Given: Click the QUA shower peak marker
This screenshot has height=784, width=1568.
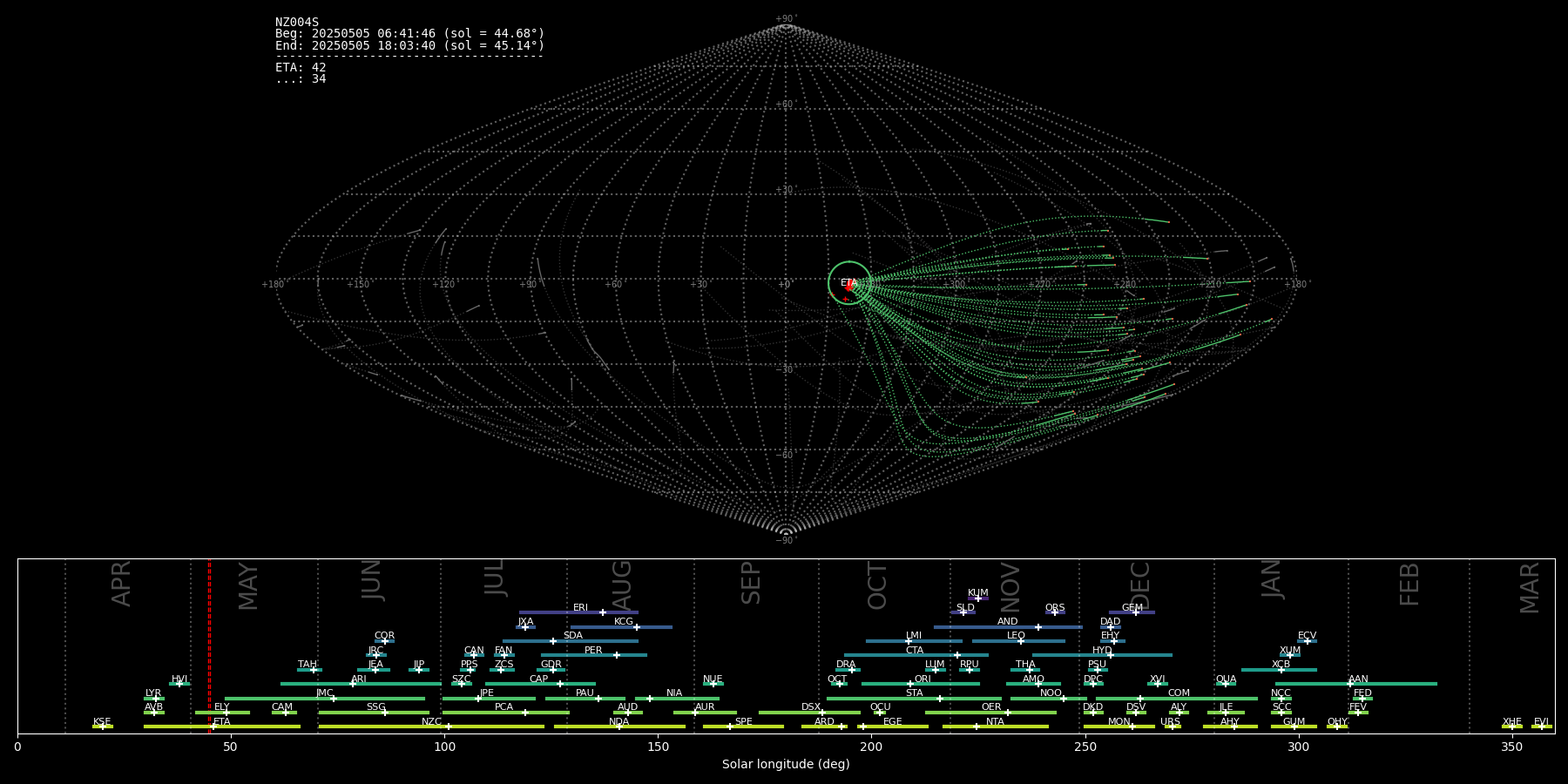Looking at the screenshot, I should point(1226,684).
